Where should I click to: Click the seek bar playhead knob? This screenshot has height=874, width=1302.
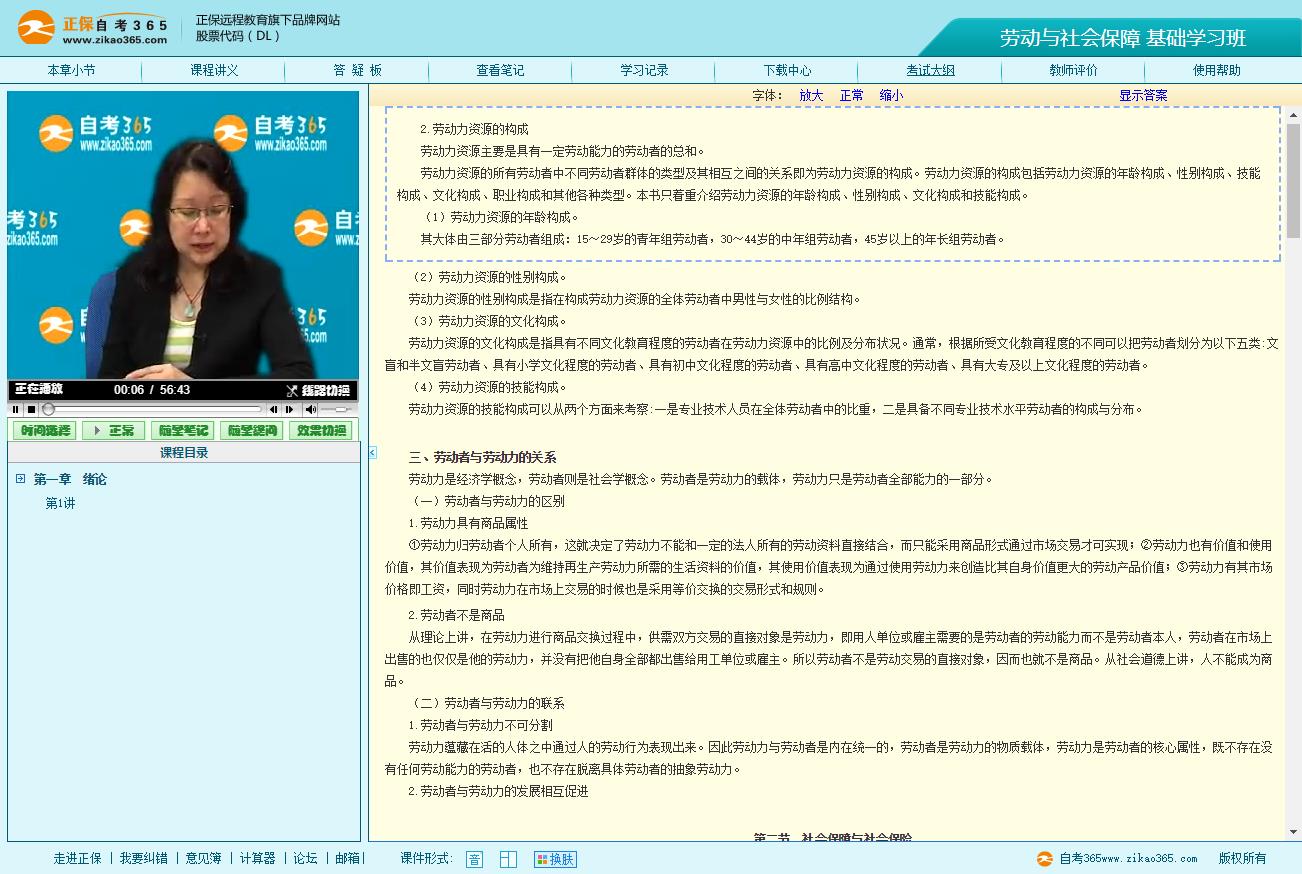[x=48, y=409]
